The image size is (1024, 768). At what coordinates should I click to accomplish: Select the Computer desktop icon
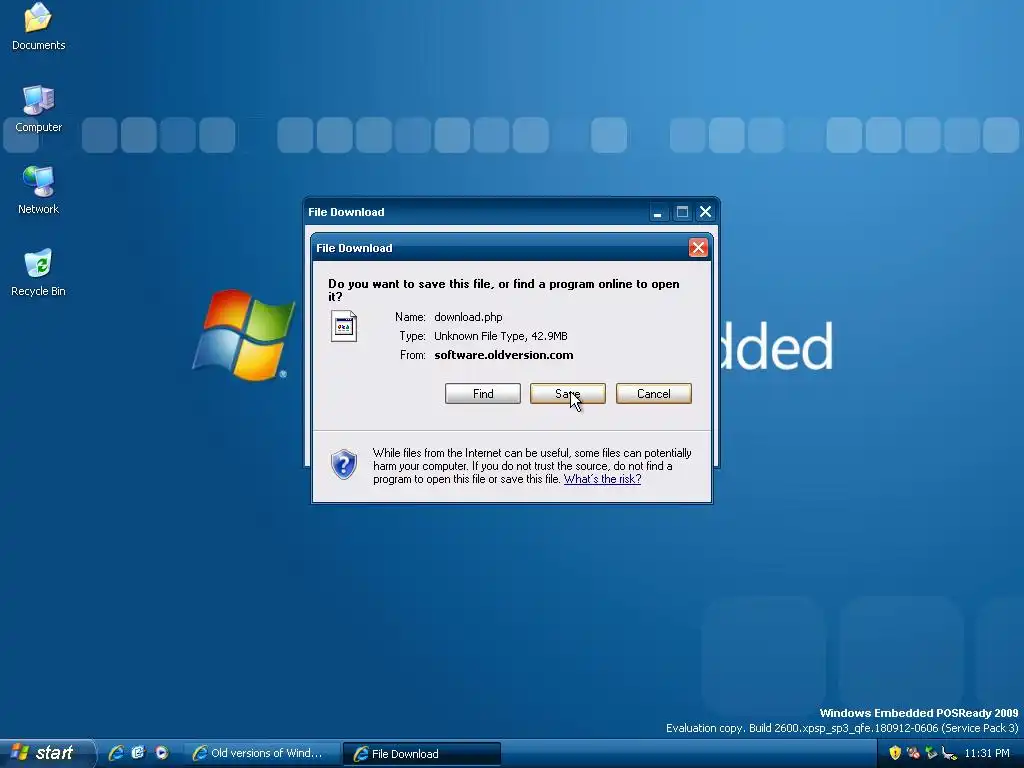pyautogui.click(x=39, y=109)
